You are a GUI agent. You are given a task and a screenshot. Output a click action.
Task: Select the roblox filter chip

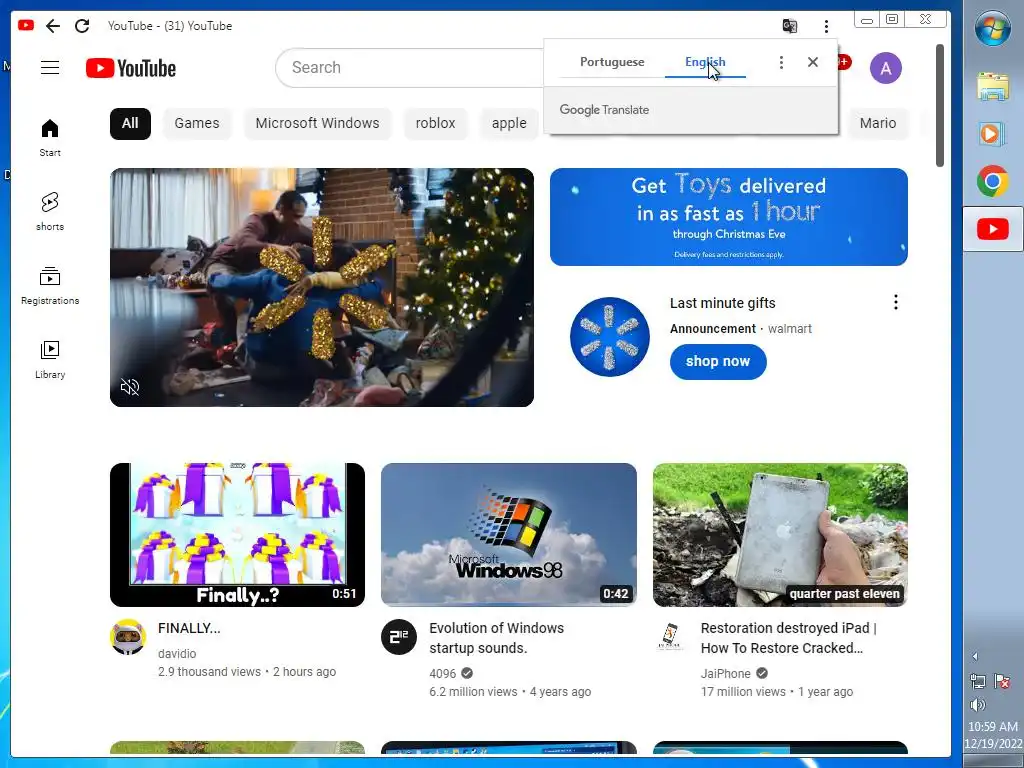(435, 123)
